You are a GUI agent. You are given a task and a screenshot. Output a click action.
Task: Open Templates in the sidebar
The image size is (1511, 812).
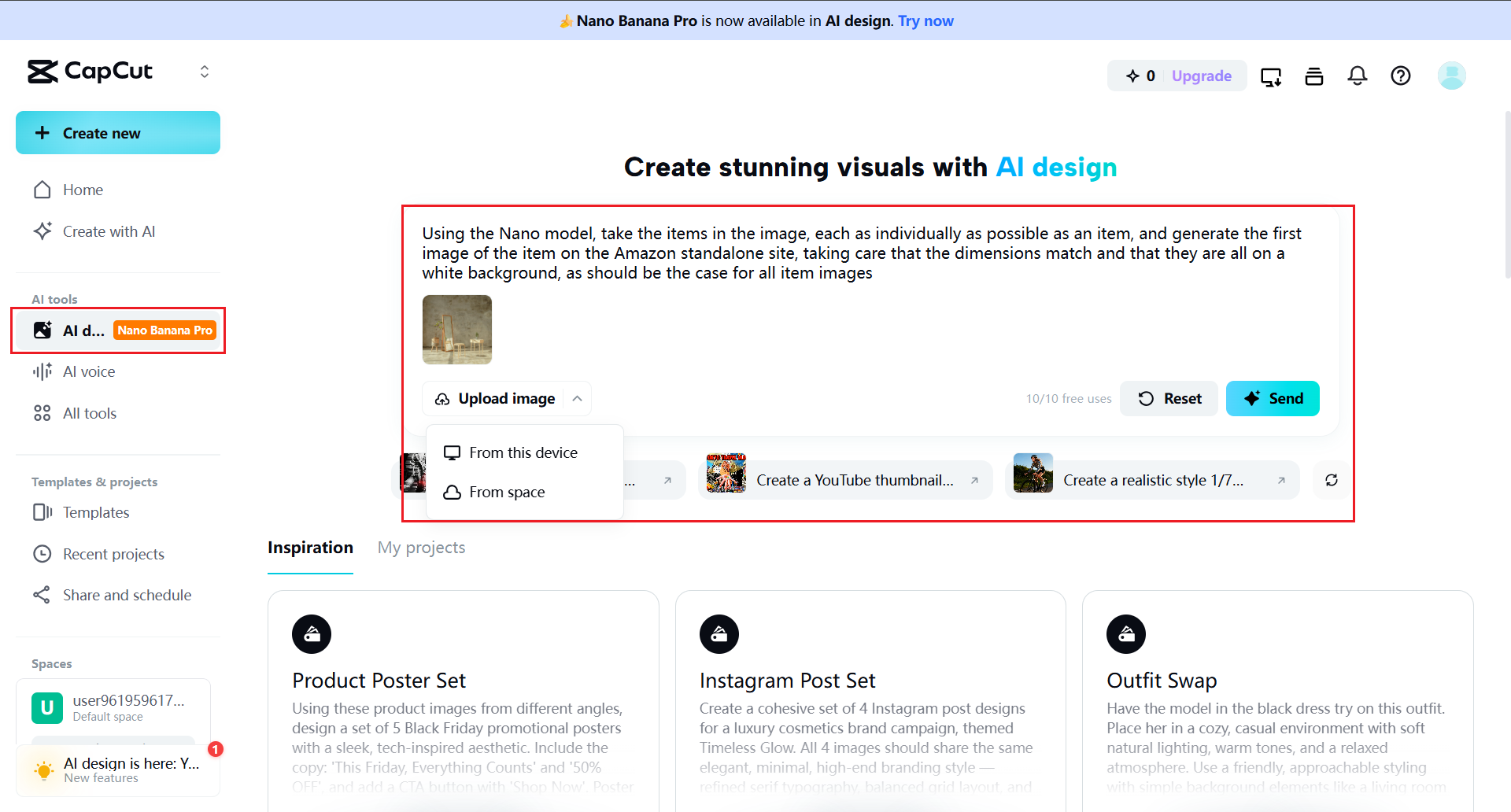point(118,512)
